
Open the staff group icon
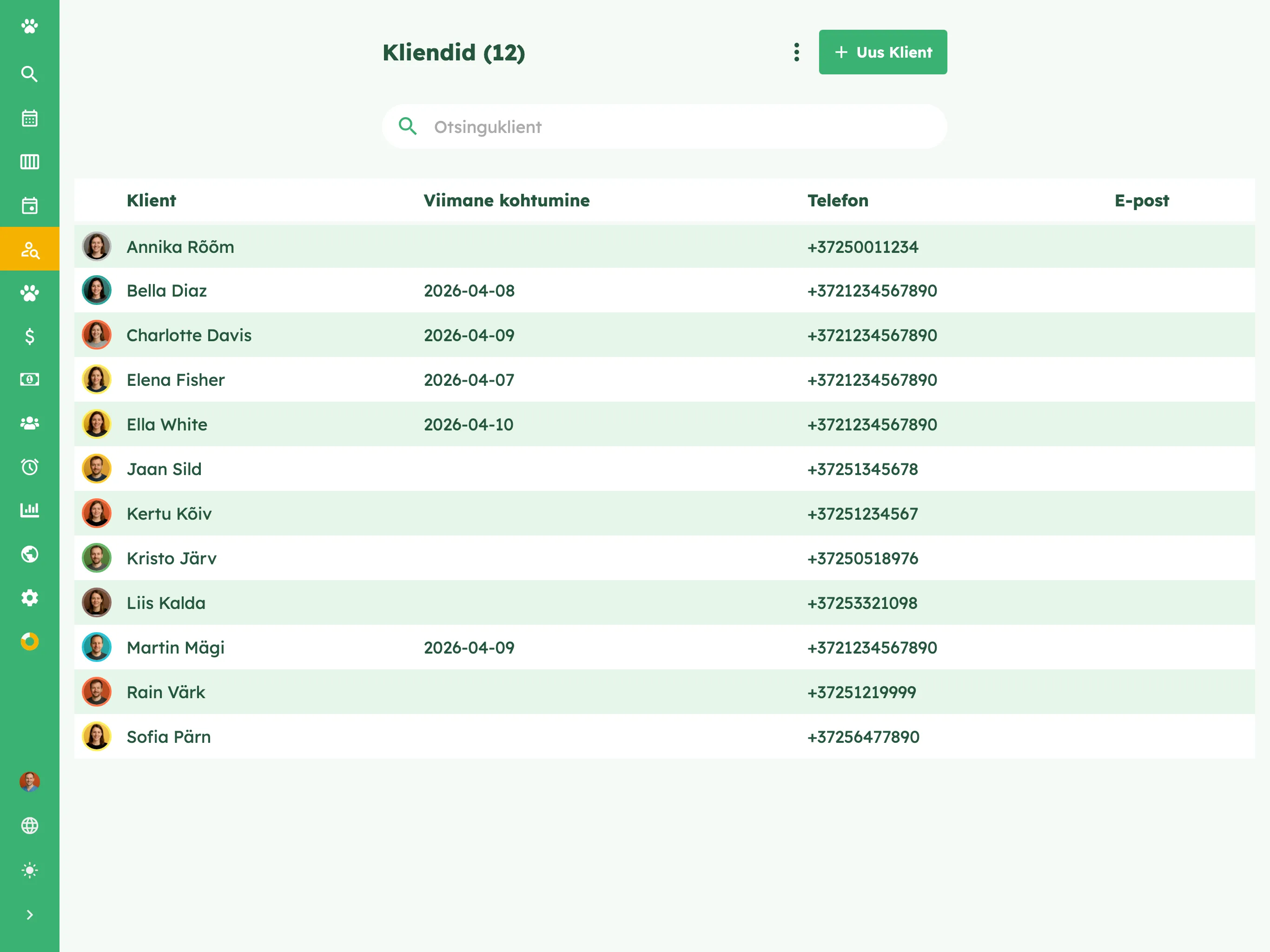tap(29, 423)
